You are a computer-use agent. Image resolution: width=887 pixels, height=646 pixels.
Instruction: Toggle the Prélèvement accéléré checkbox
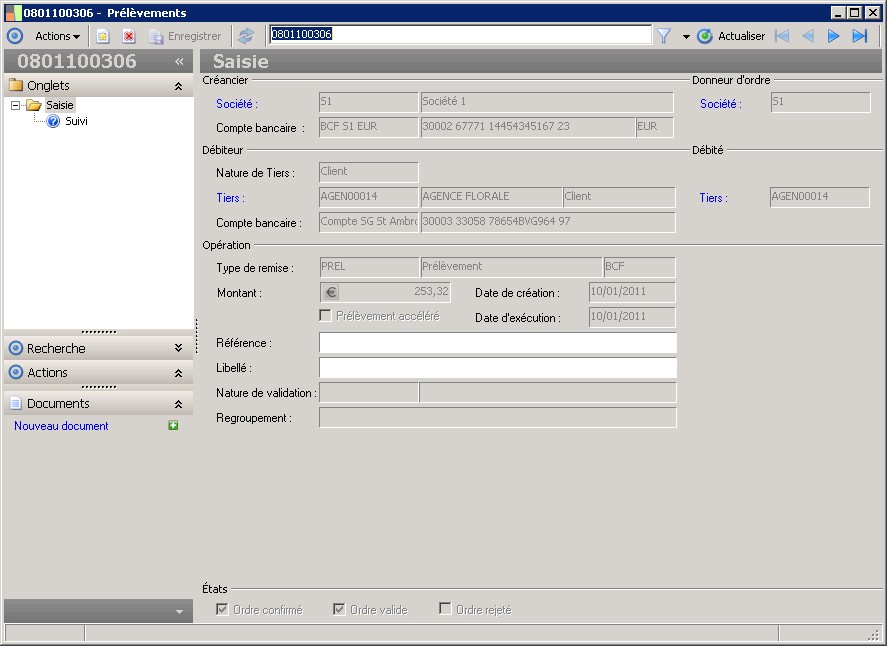point(325,316)
